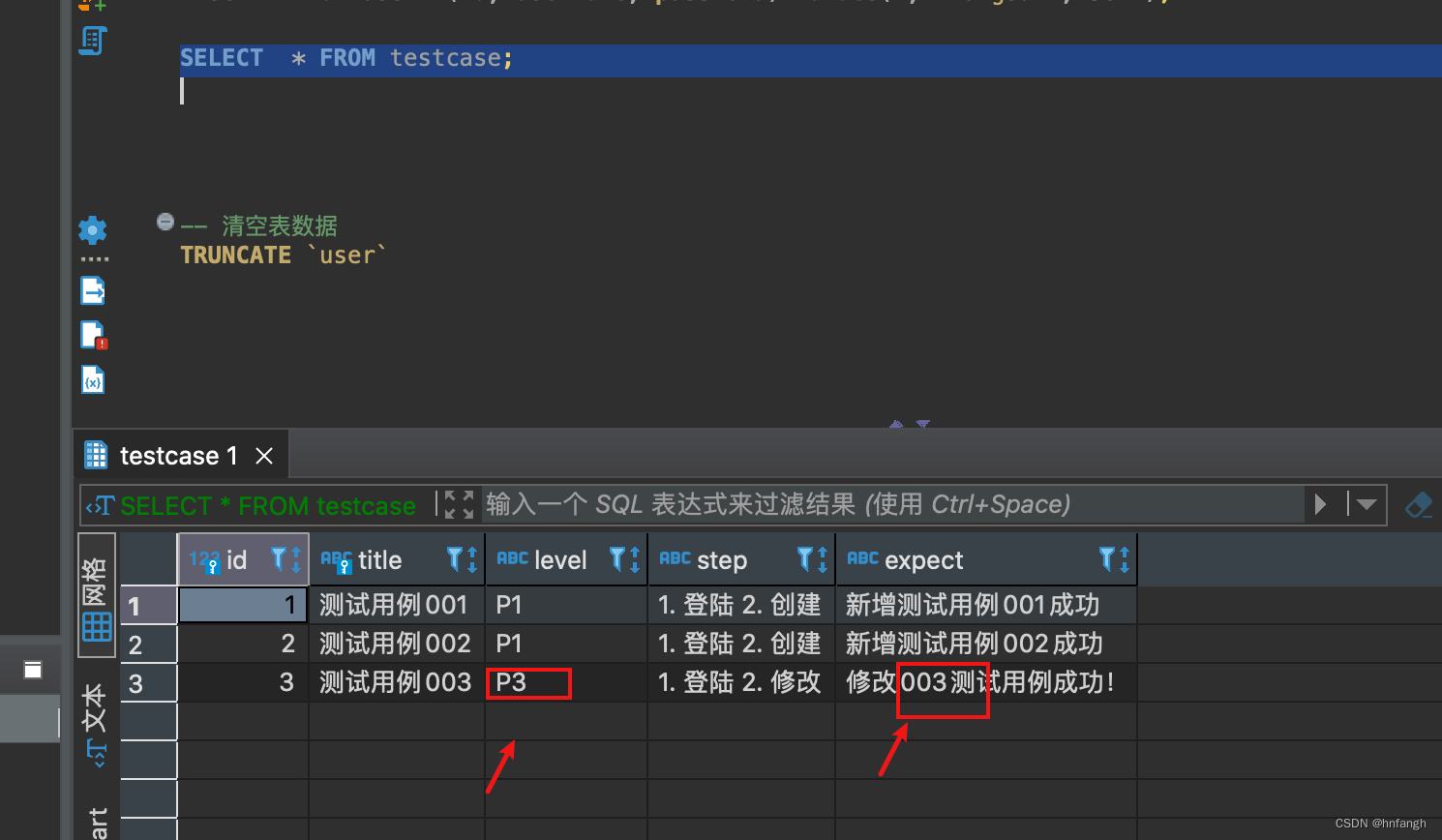The width and height of the screenshot is (1442, 840).
Task: Select the step cell in row 1
Action: click(741, 606)
